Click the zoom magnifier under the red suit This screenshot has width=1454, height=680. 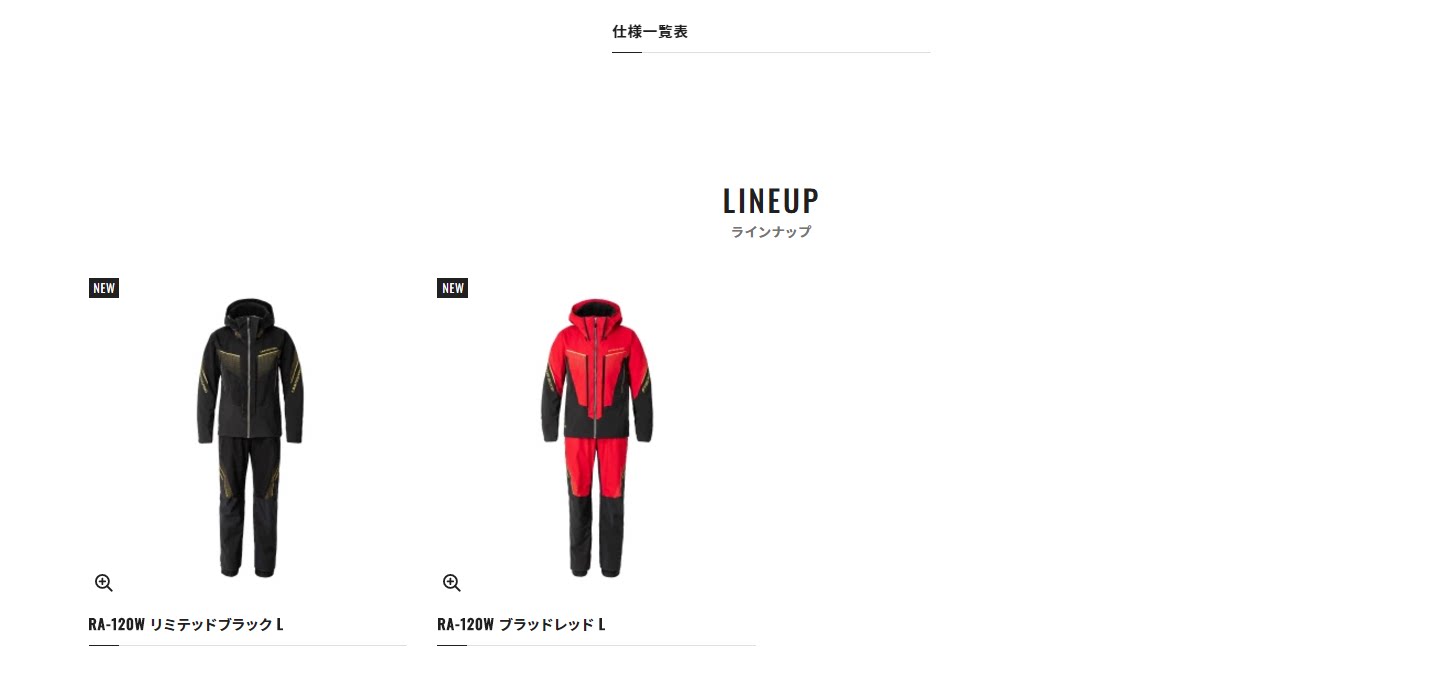point(452,583)
